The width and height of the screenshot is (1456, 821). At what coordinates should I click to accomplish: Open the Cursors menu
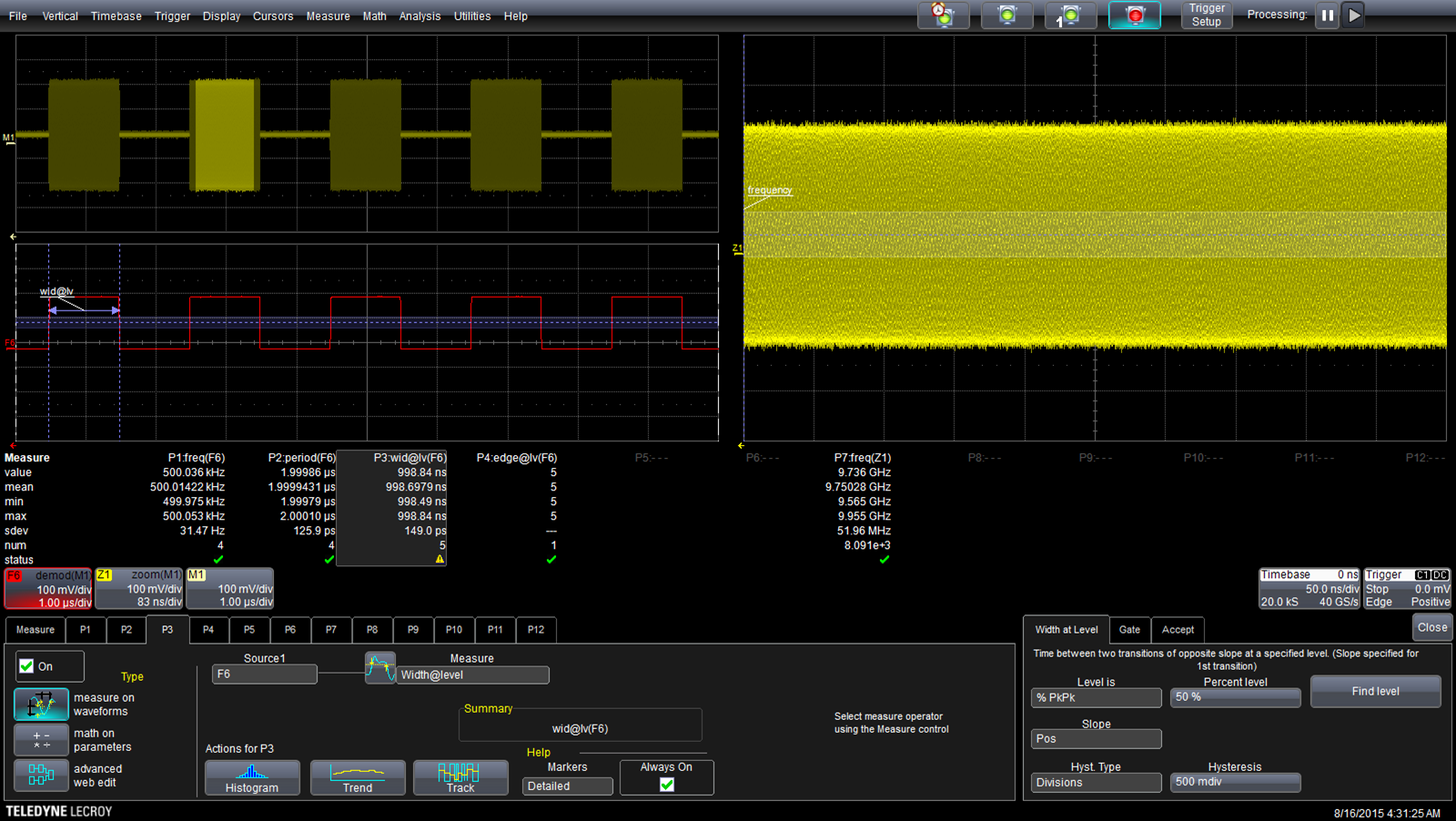pos(273,16)
